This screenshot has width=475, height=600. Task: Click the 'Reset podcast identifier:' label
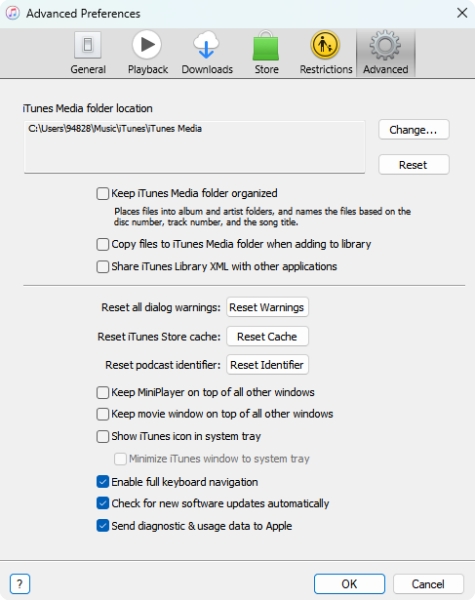coord(163,365)
